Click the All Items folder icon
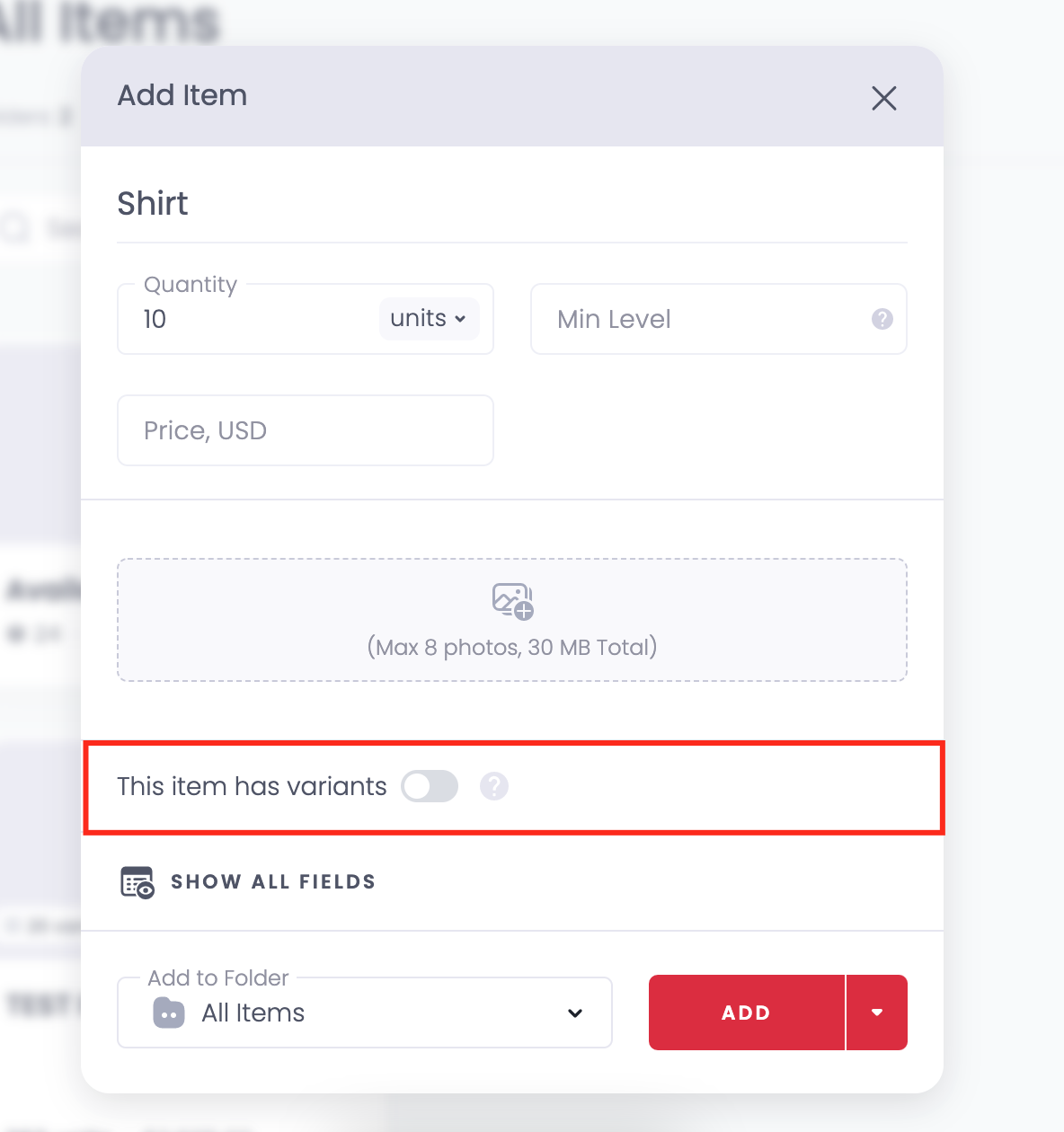1064x1132 pixels. [x=169, y=1013]
